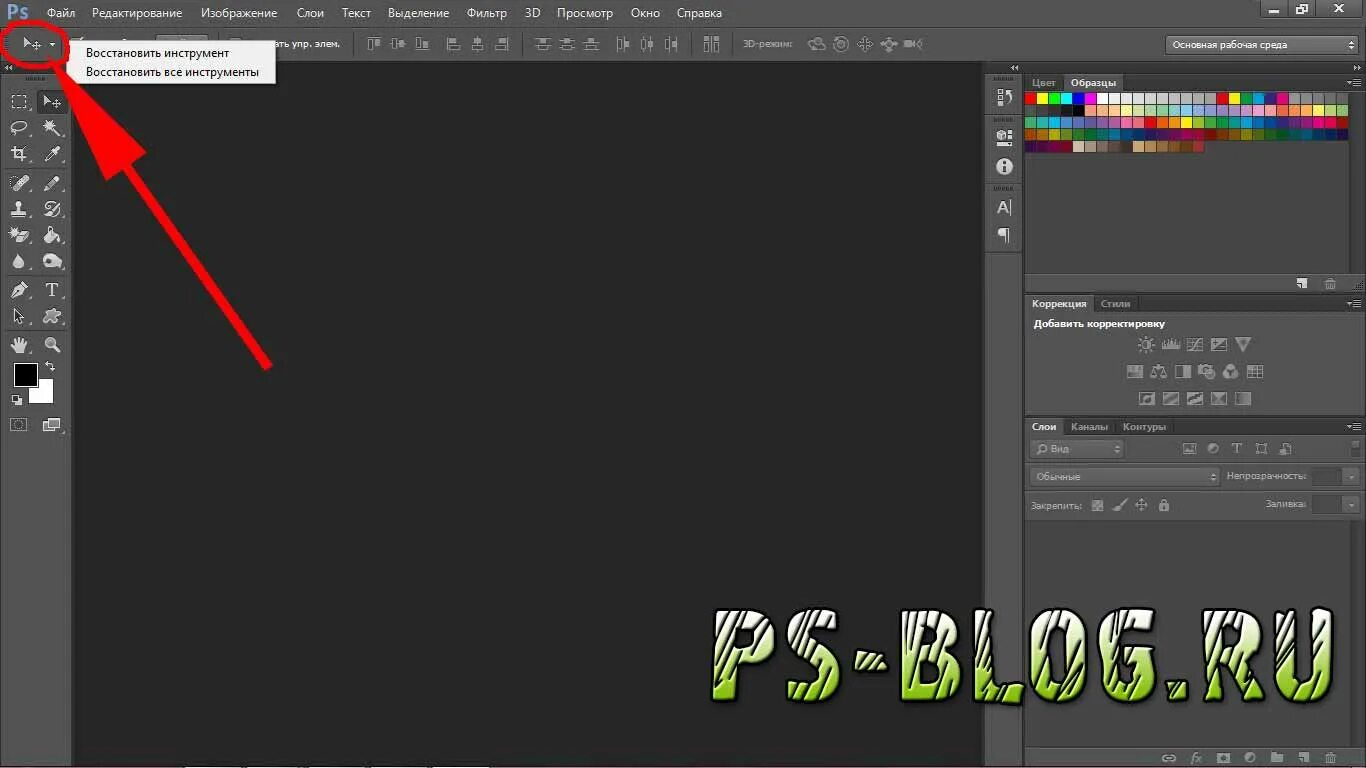Open the Fill dropdown arrow

coord(1351,504)
